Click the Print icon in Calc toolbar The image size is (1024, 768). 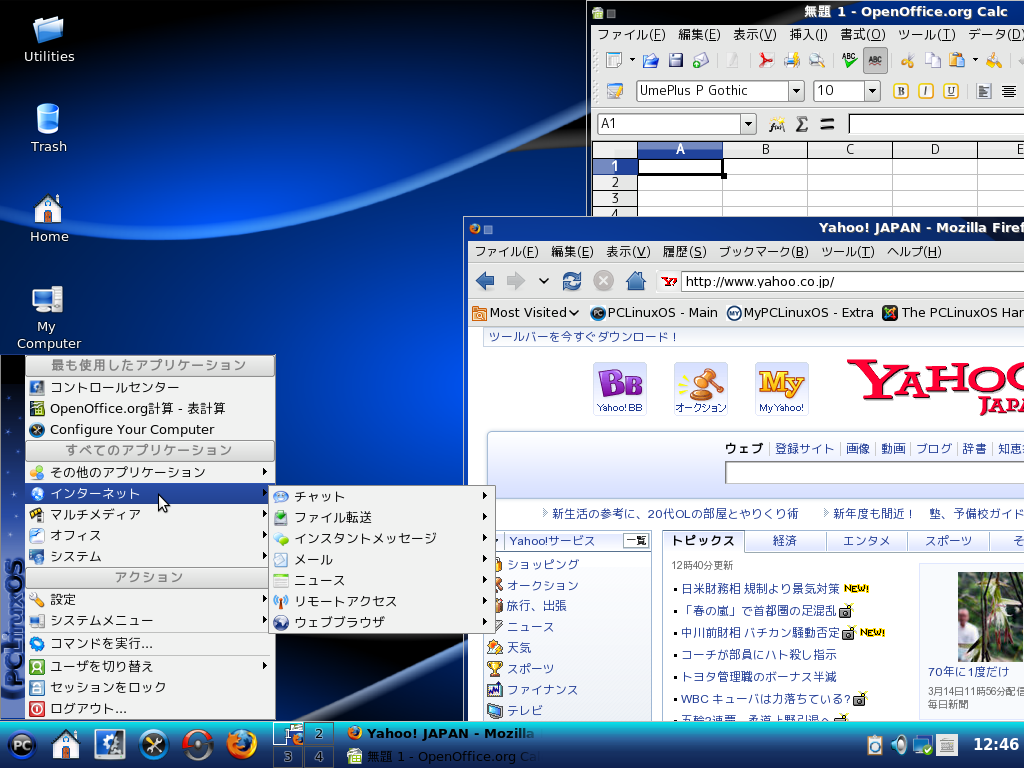(x=792, y=61)
